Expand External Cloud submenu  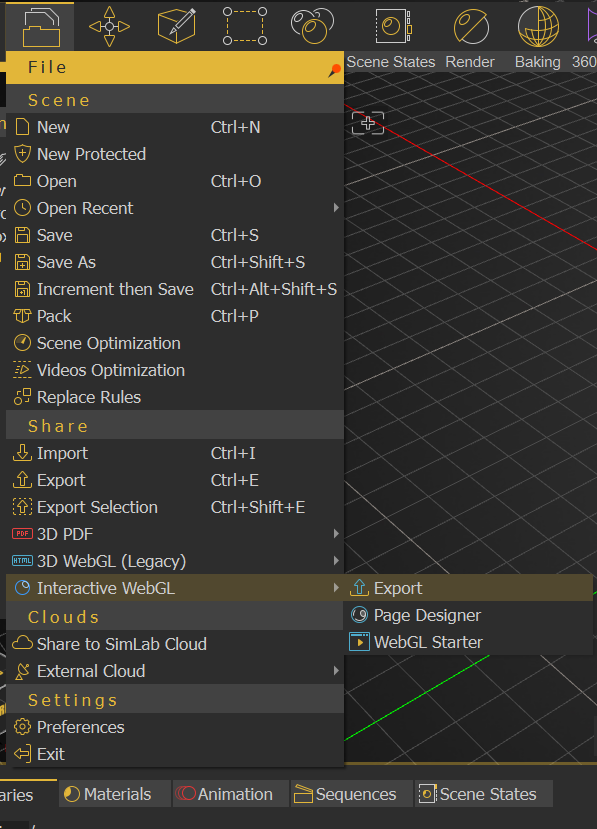(x=175, y=670)
